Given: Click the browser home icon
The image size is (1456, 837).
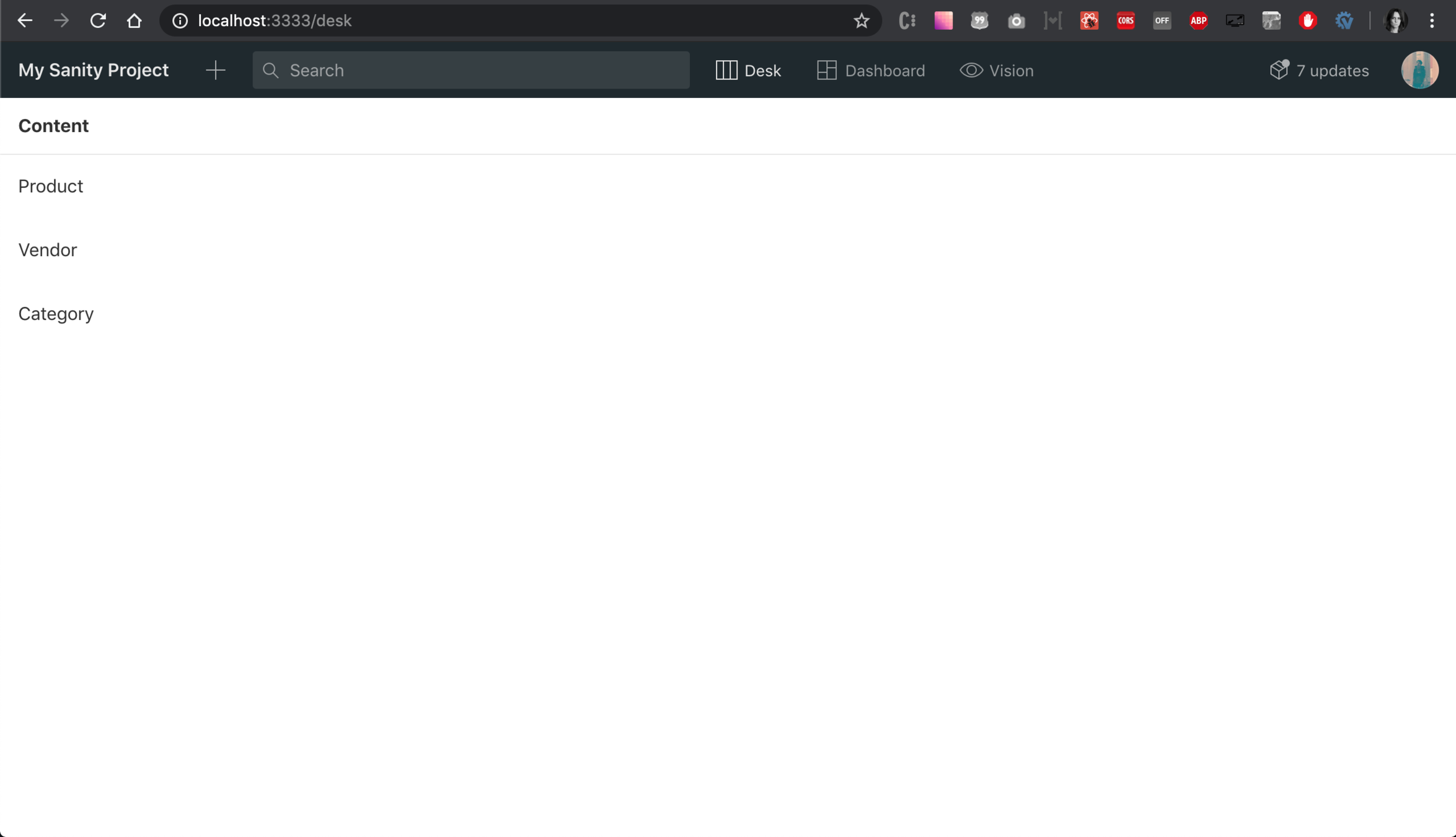Looking at the screenshot, I should (x=134, y=21).
